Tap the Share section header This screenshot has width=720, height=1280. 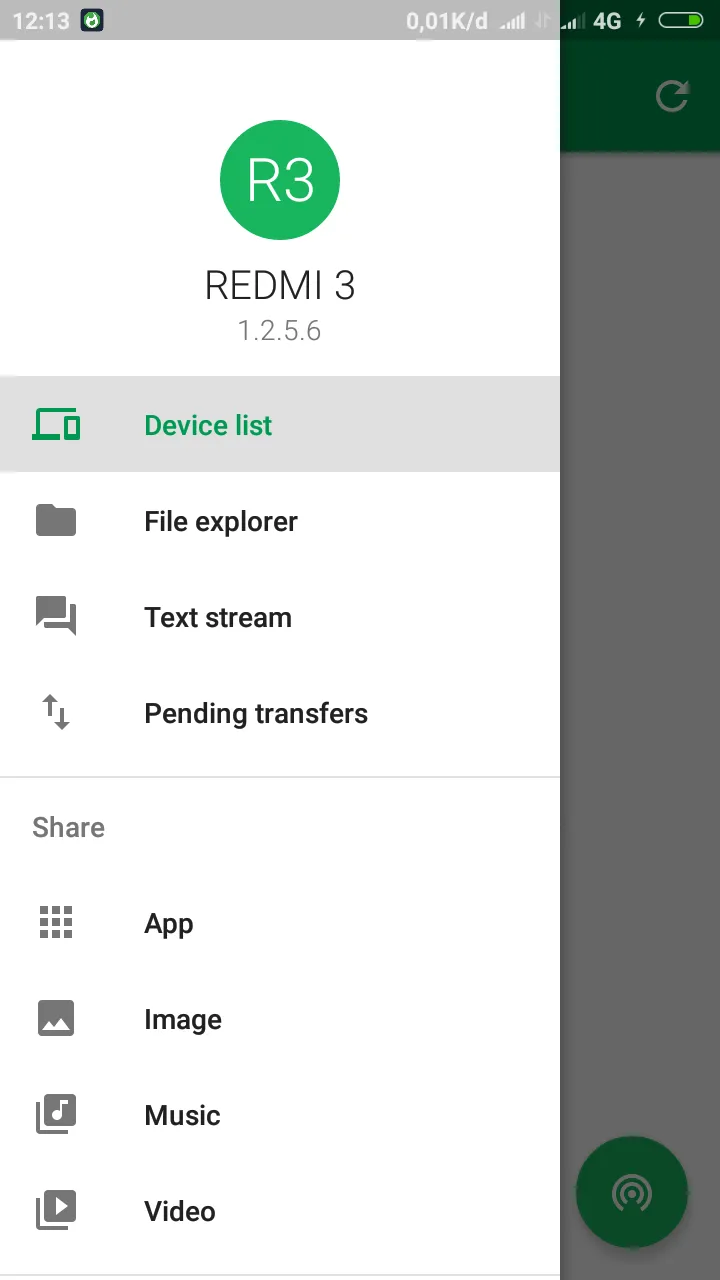tap(68, 827)
